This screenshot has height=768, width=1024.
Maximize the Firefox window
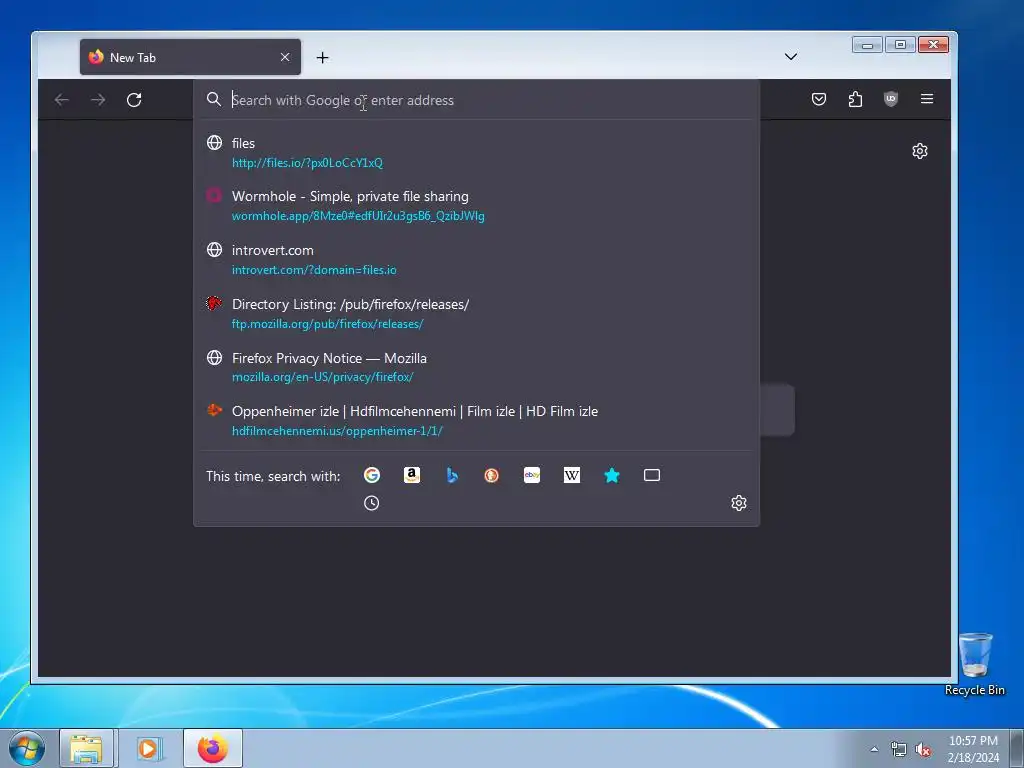(901, 45)
